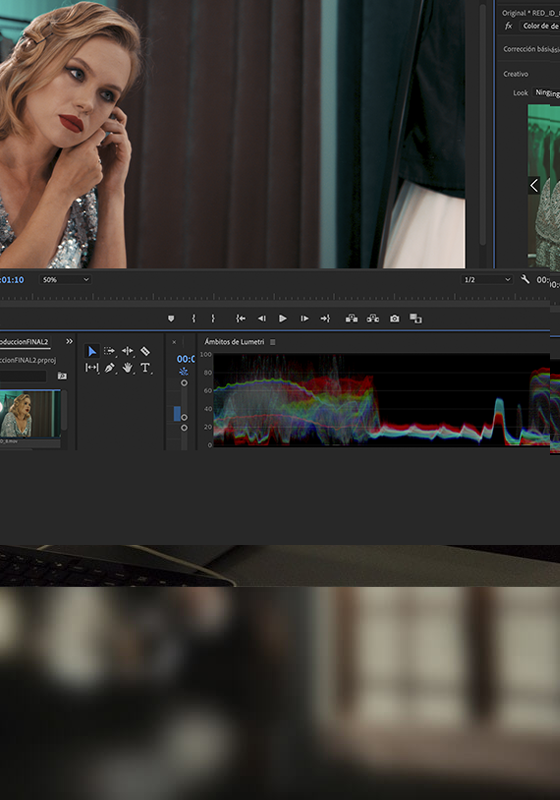Select the Type tool

pos(145,367)
